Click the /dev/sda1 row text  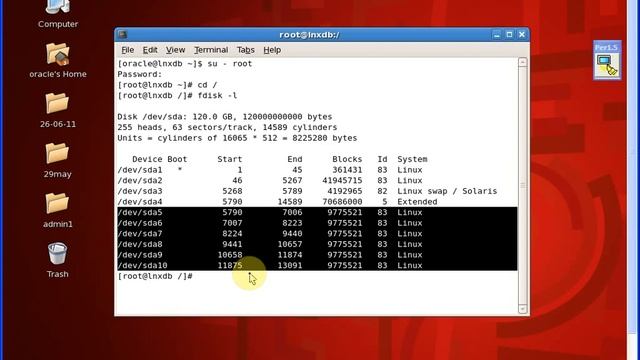[x=270, y=170]
